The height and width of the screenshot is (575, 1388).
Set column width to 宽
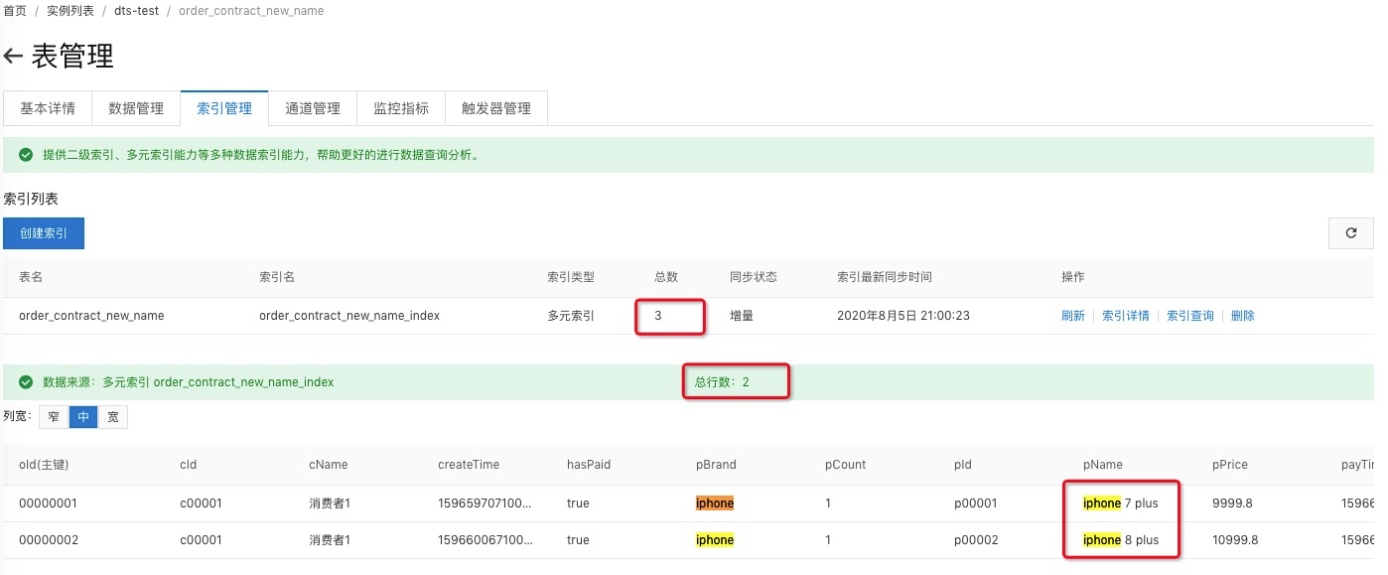[113, 417]
